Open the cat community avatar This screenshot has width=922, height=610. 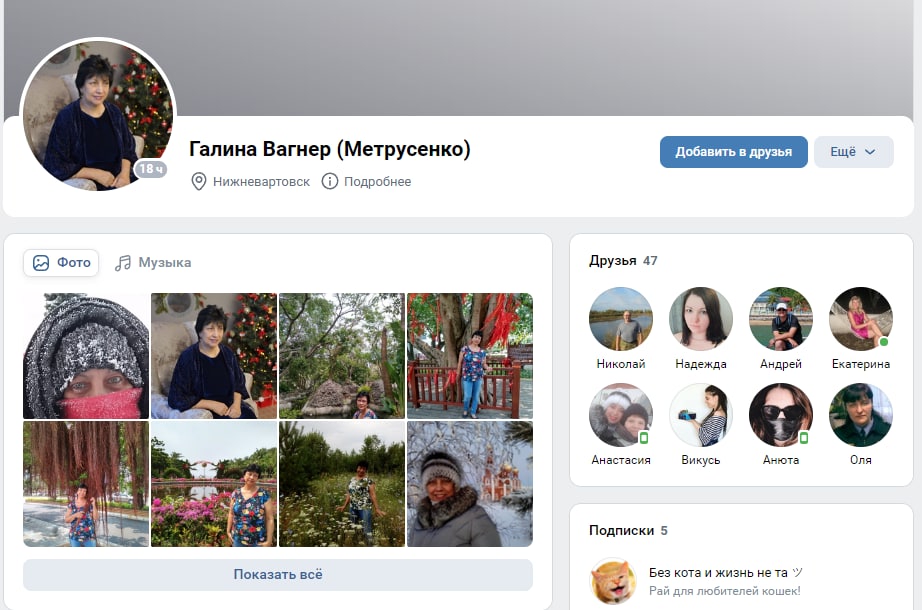tap(613, 581)
